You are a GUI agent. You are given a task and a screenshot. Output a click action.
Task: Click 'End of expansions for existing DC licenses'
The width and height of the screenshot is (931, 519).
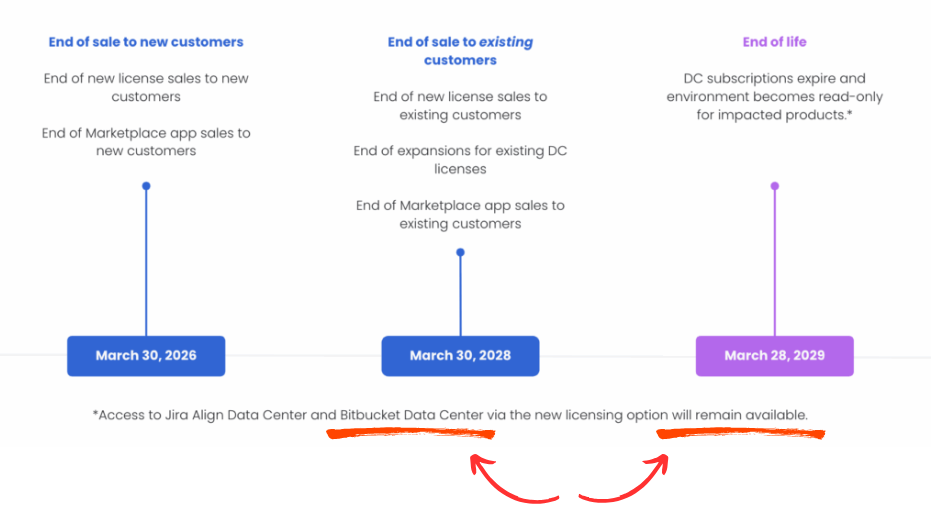[x=460, y=160]
